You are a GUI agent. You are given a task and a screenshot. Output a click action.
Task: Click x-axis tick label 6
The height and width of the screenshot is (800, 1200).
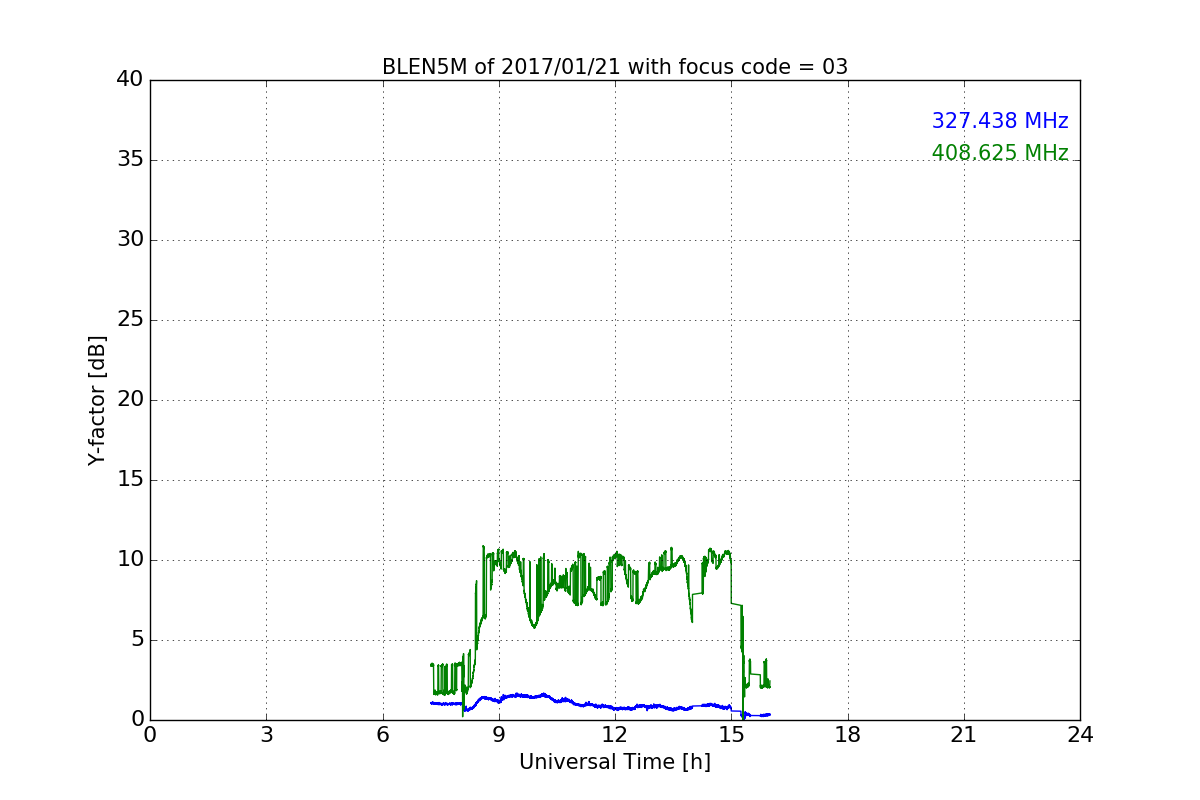click(x=382, y=735)
